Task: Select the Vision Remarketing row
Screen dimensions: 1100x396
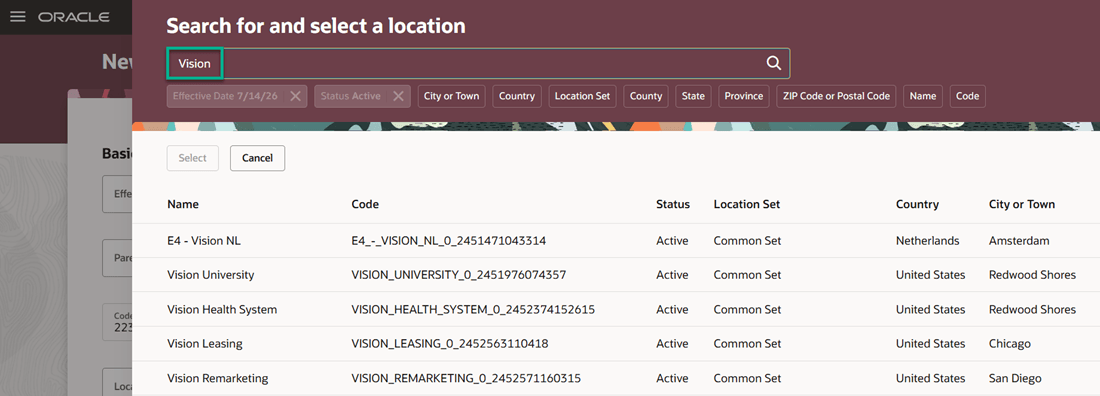Action: [616, 378]
